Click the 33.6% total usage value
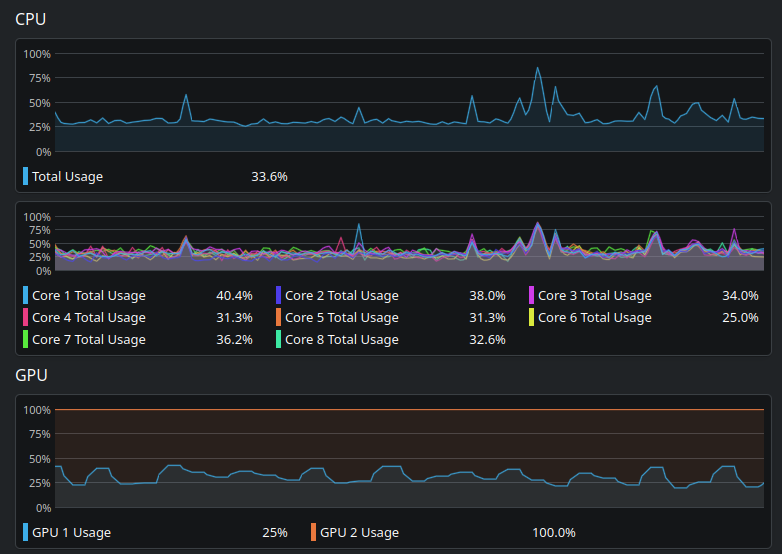 pos(269,177)
